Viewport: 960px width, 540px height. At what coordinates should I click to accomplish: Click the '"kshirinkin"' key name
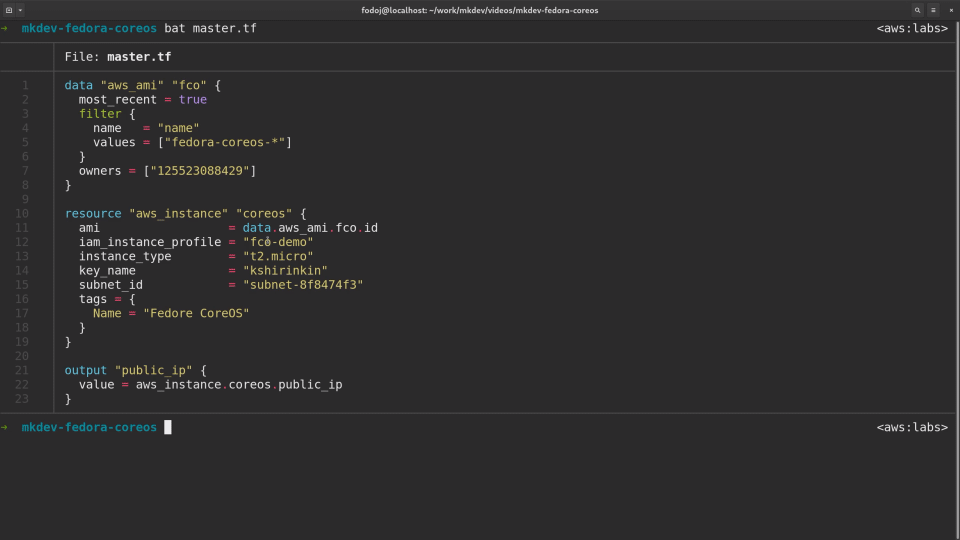tap(285, 271)
